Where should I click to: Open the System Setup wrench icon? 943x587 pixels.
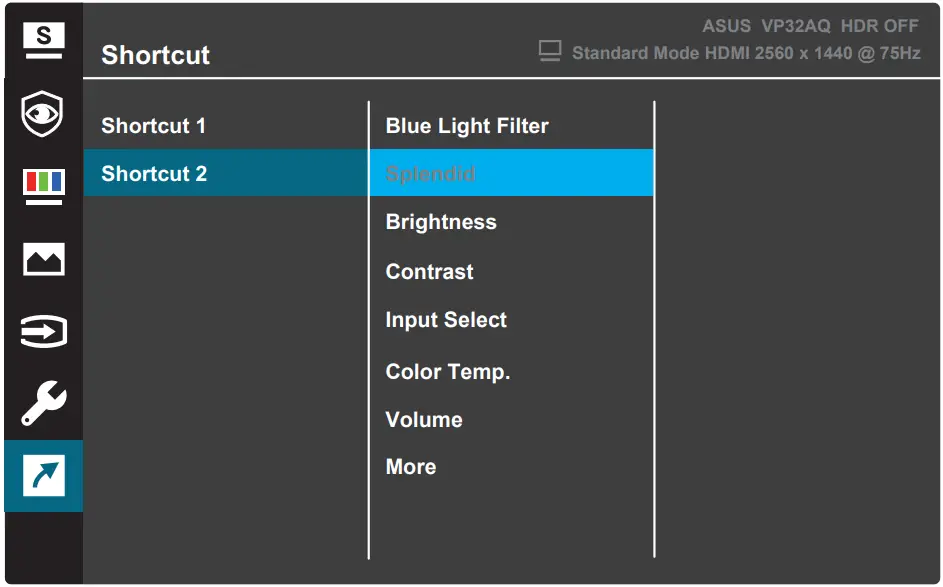pyautogui.click(x=42, y=404)
